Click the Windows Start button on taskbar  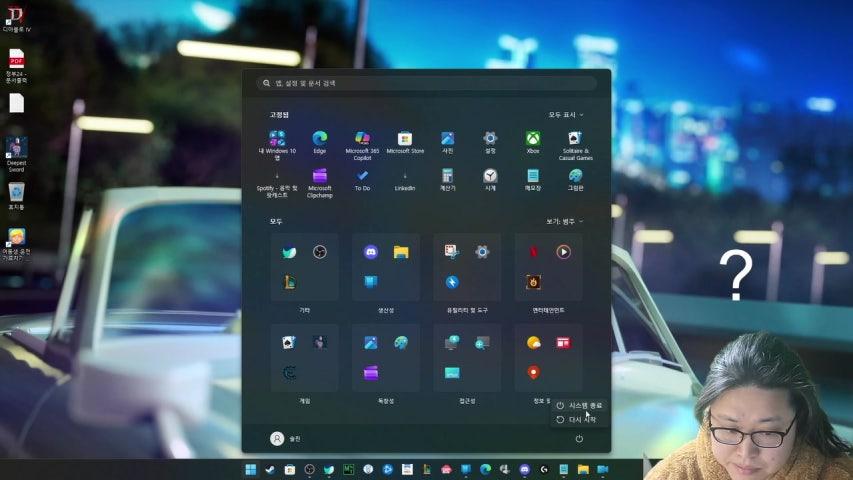[251, 470]
